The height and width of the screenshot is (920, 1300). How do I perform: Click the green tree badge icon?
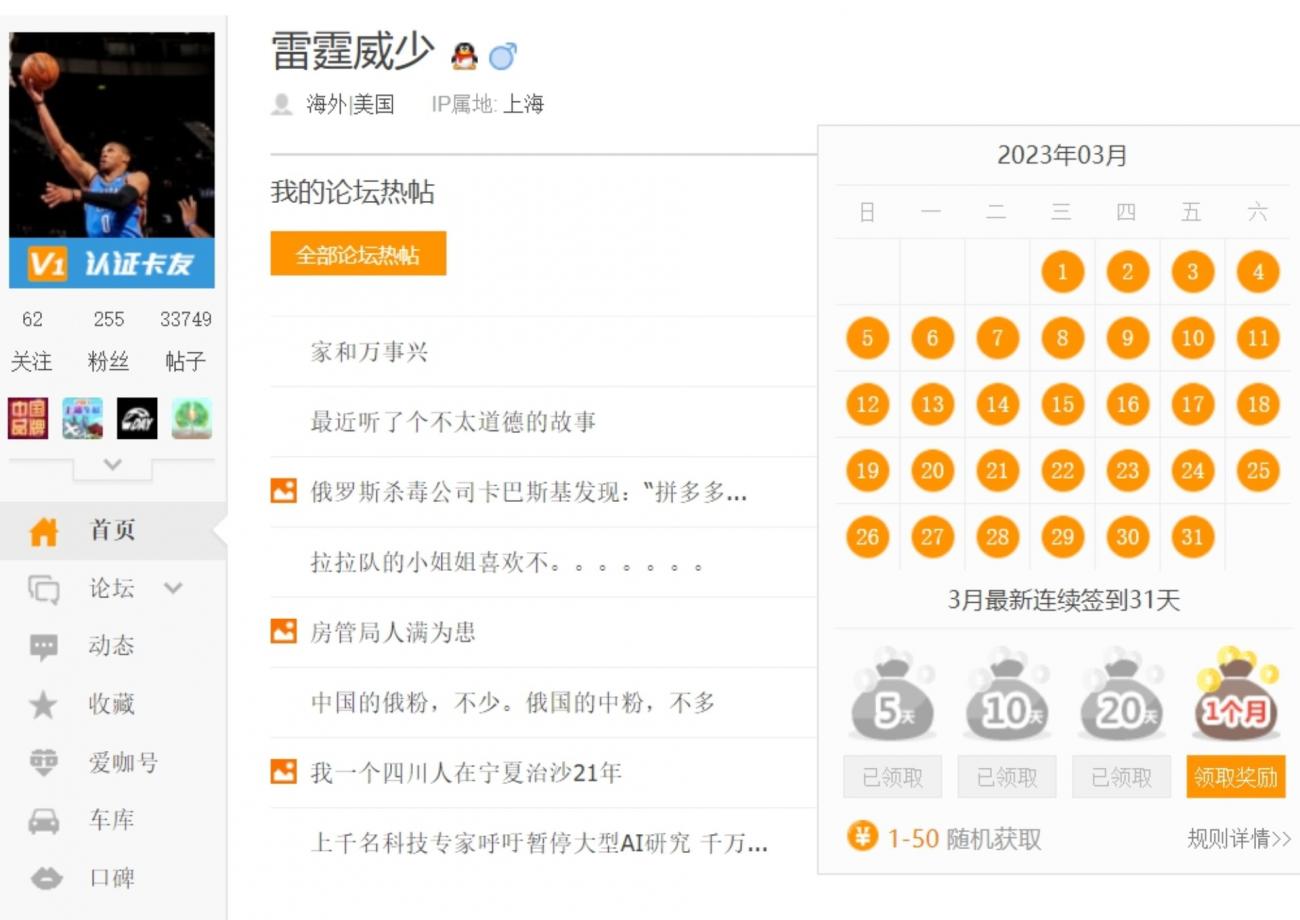point(191,418)
